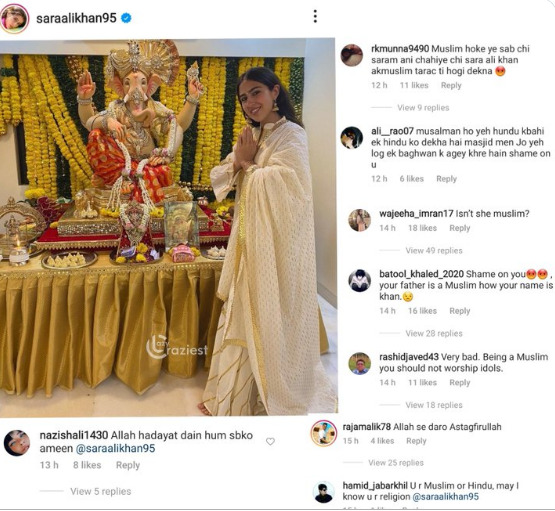Screen dimensions: 555x511
Task: Expand View 9 replies under rkmunna9490
Action: pos(423,108)
